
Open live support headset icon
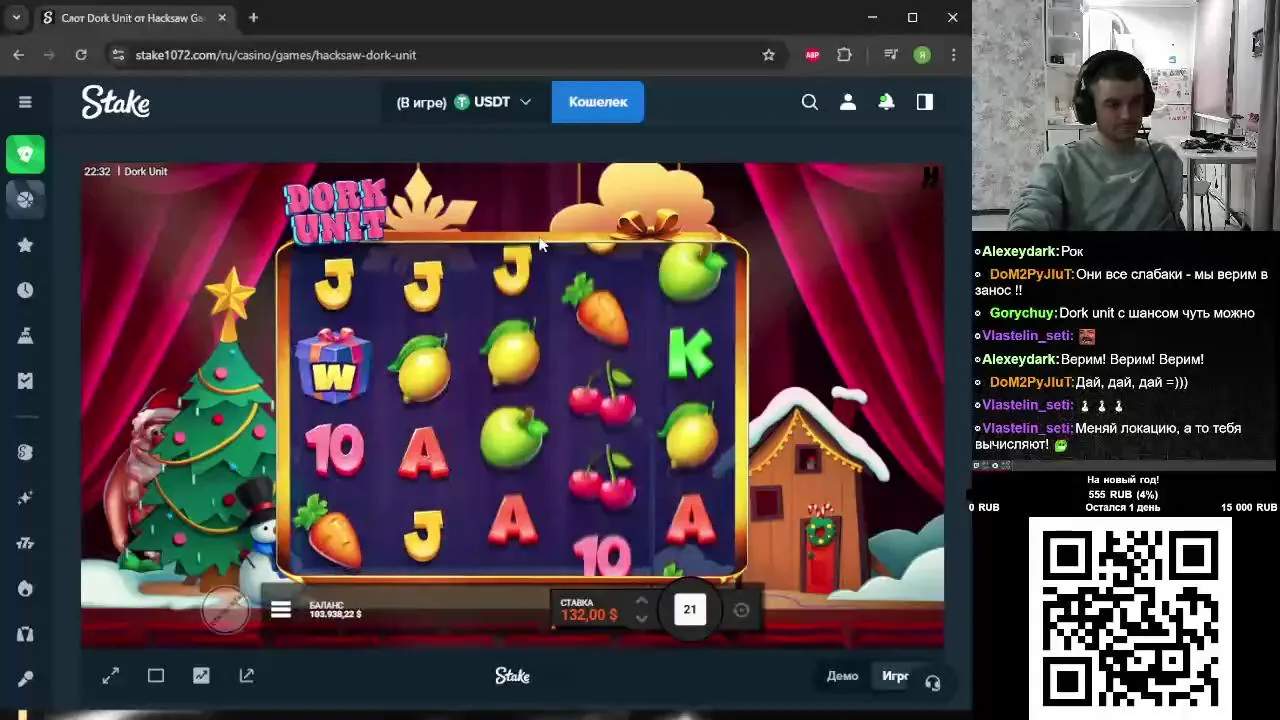(932, 683)
